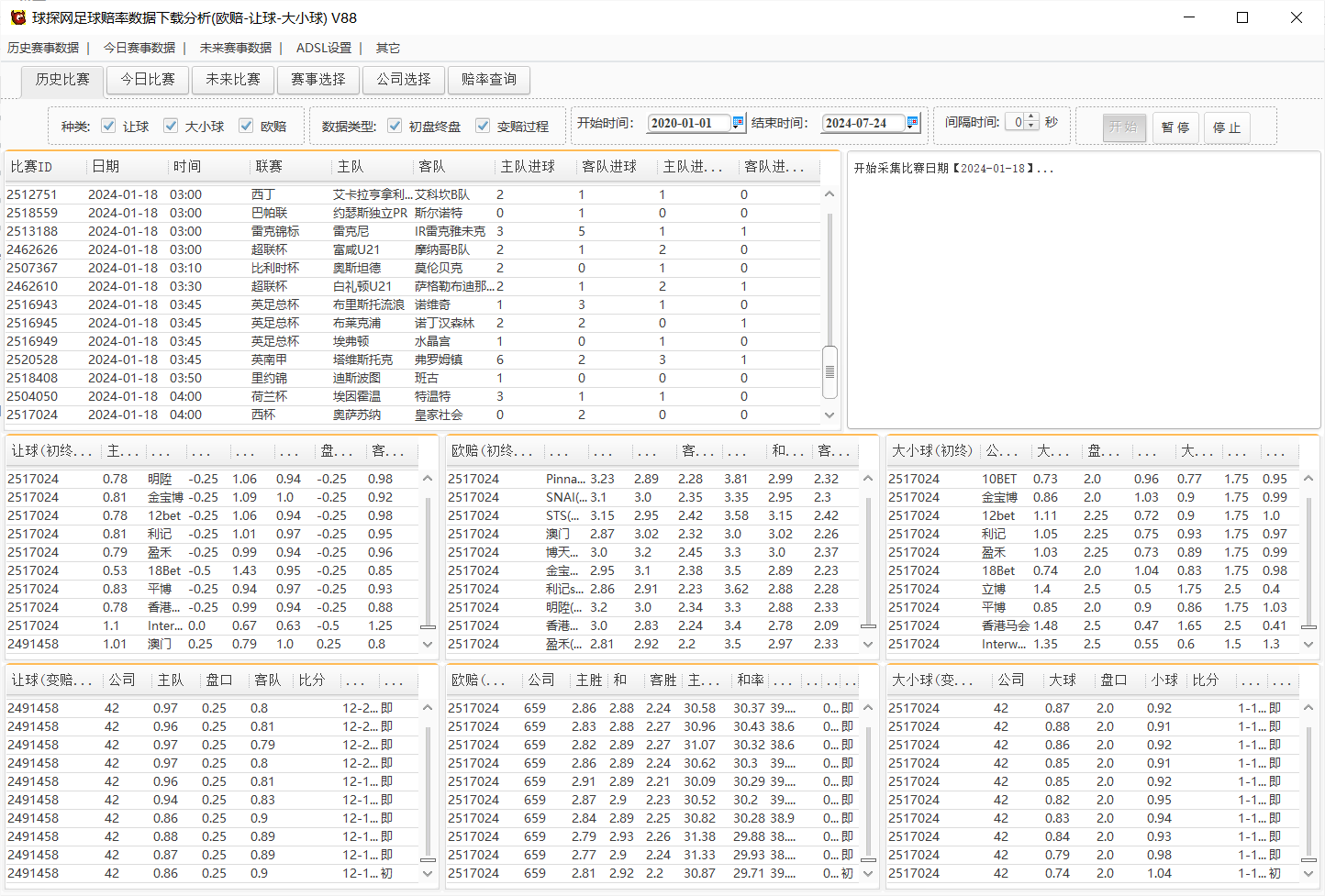Click the start date field 2020-01-01
The image size is (1325, 896).
(x=688, y=123)
